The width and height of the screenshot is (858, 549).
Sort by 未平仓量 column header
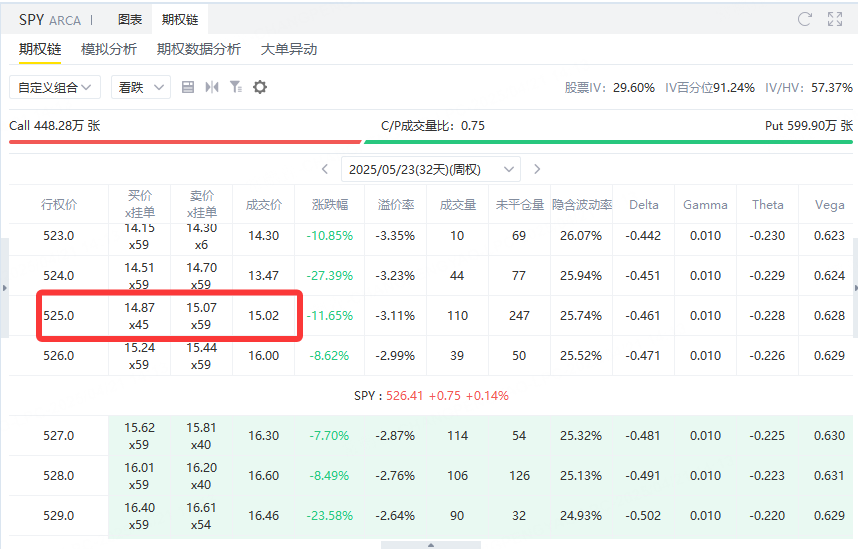(519, 205)
